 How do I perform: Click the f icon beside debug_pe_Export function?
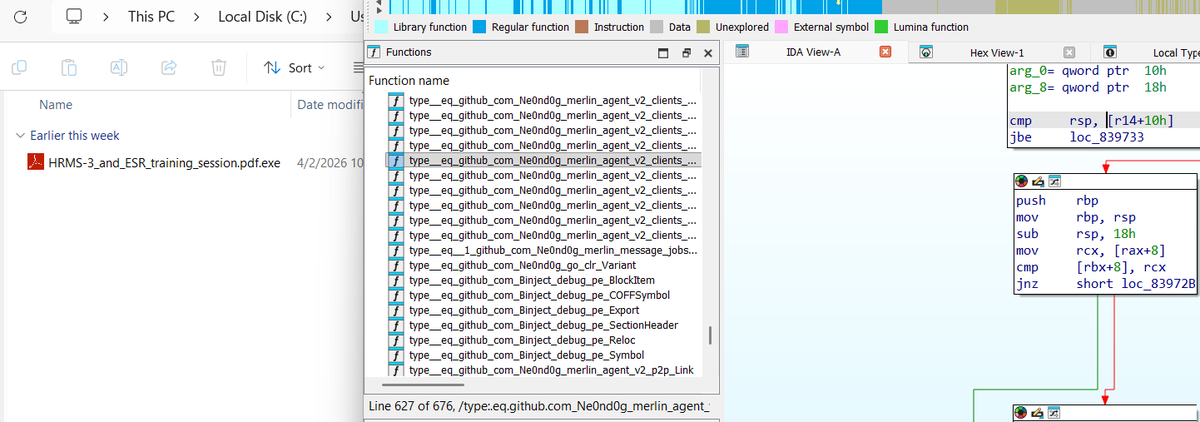point(397,310)
